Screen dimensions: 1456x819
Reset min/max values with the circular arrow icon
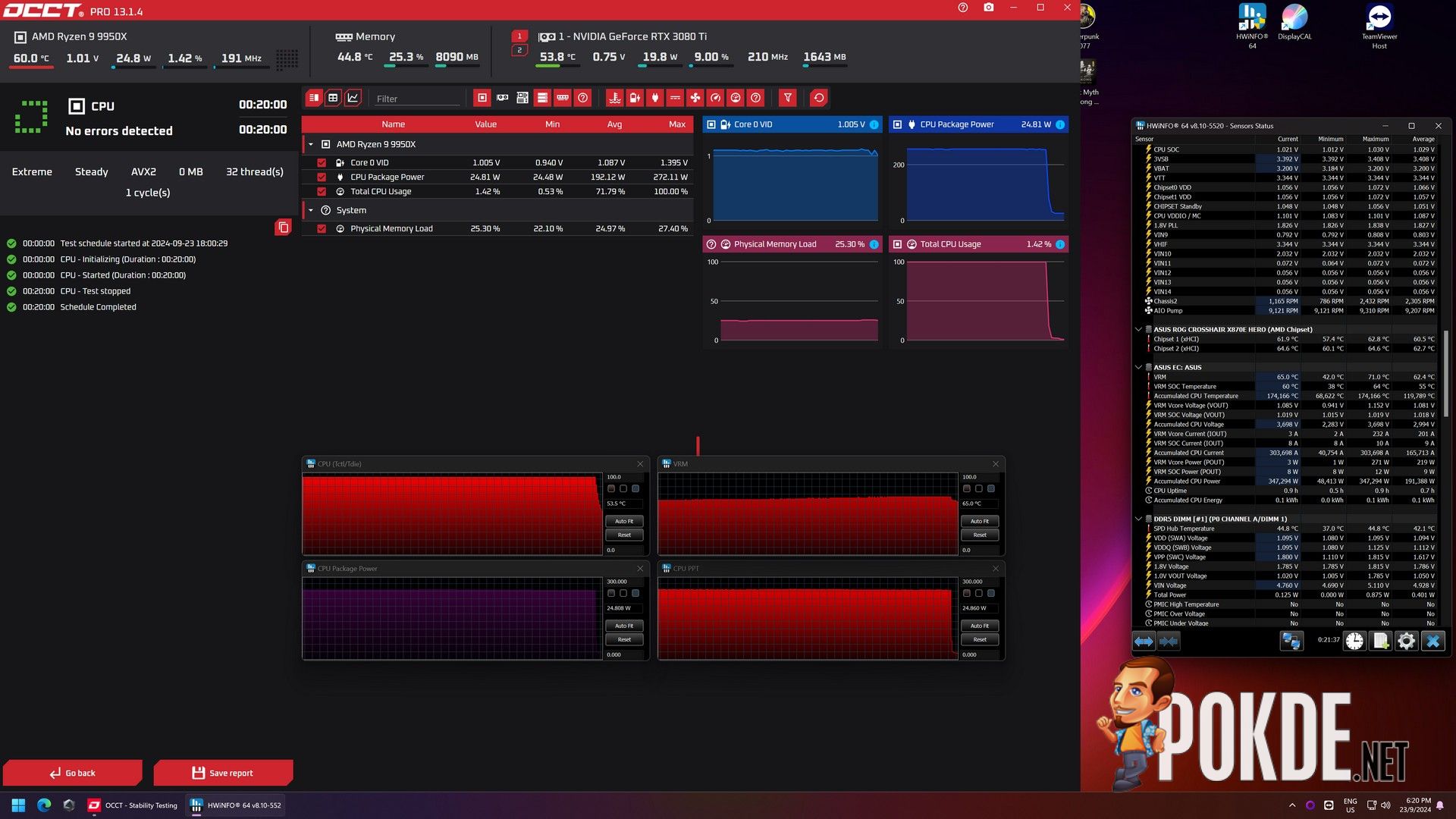(x=819, y=98)
